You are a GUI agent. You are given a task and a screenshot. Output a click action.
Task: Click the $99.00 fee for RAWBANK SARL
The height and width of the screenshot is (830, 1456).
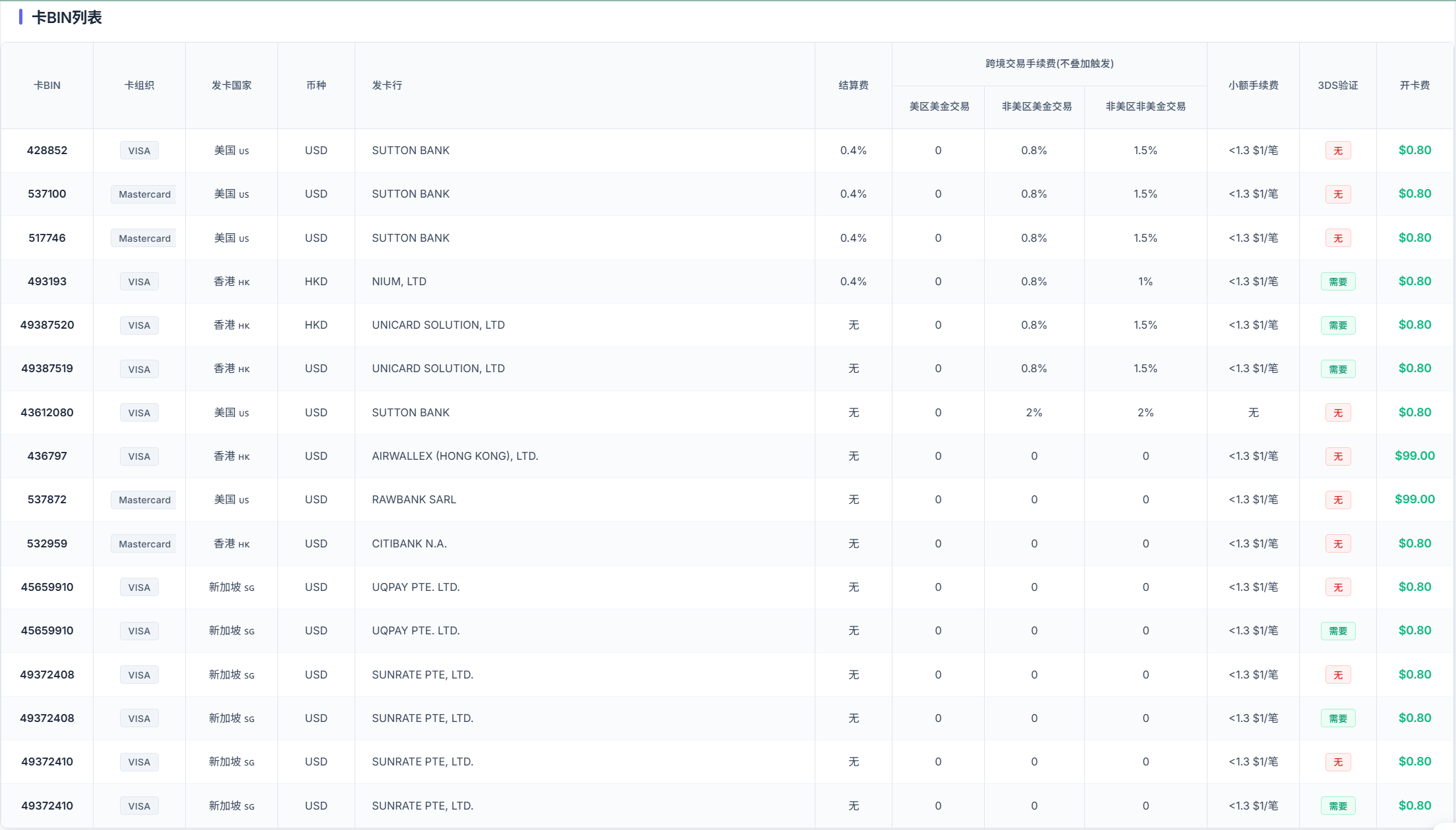click(1414, 499)
